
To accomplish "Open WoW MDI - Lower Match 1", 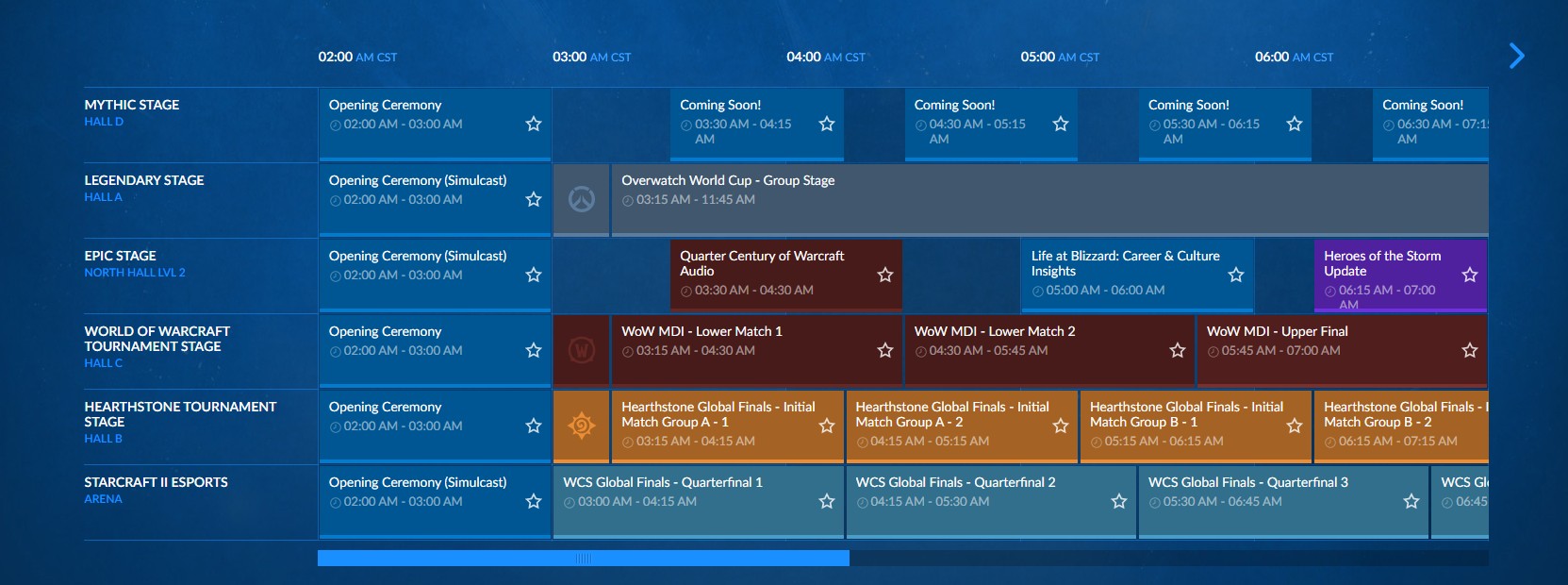I will pos(757,350).
